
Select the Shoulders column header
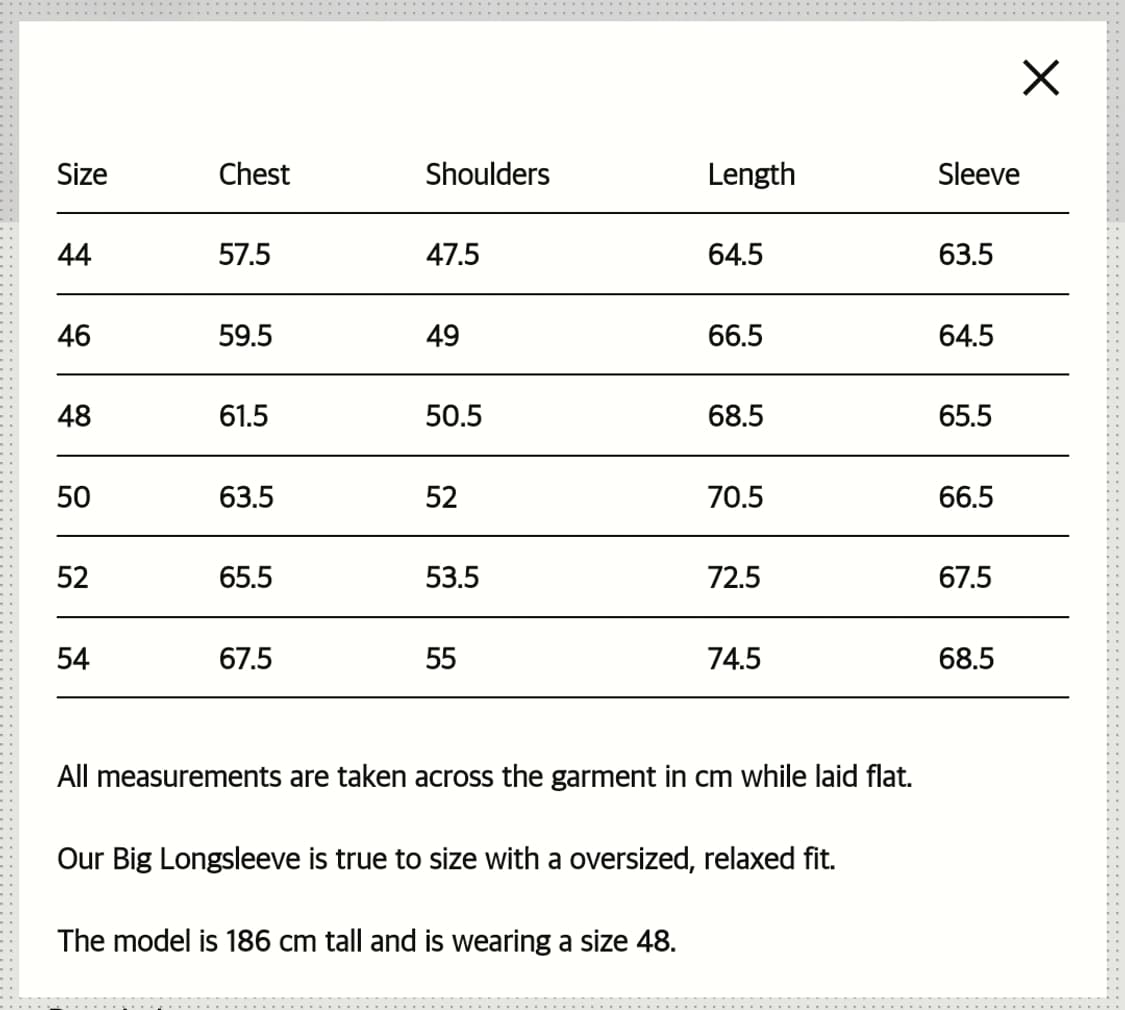tap(487, 174)
